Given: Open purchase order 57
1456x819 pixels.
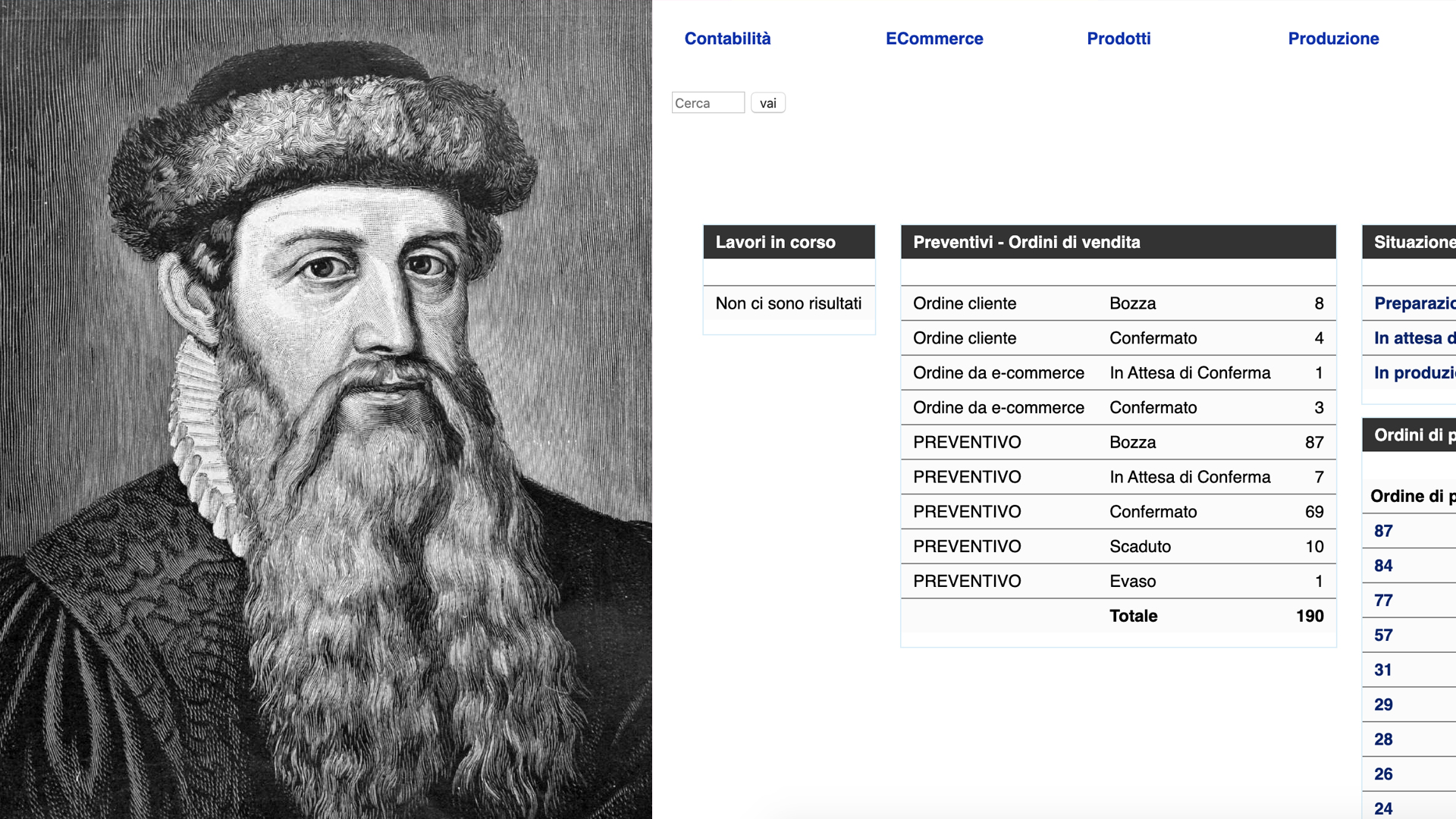Looking at the screenshot, I should coord(1383,635).
